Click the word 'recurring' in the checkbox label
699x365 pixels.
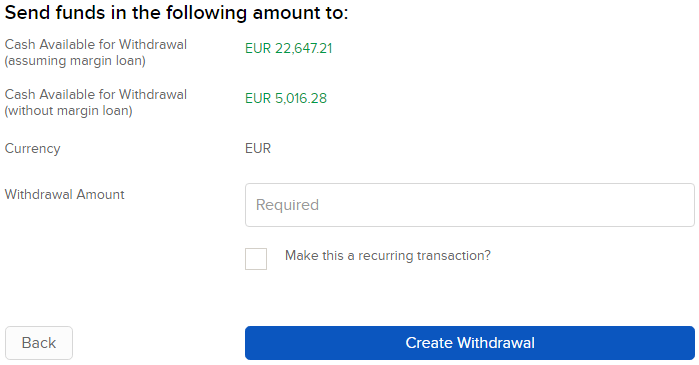[386, 256]
